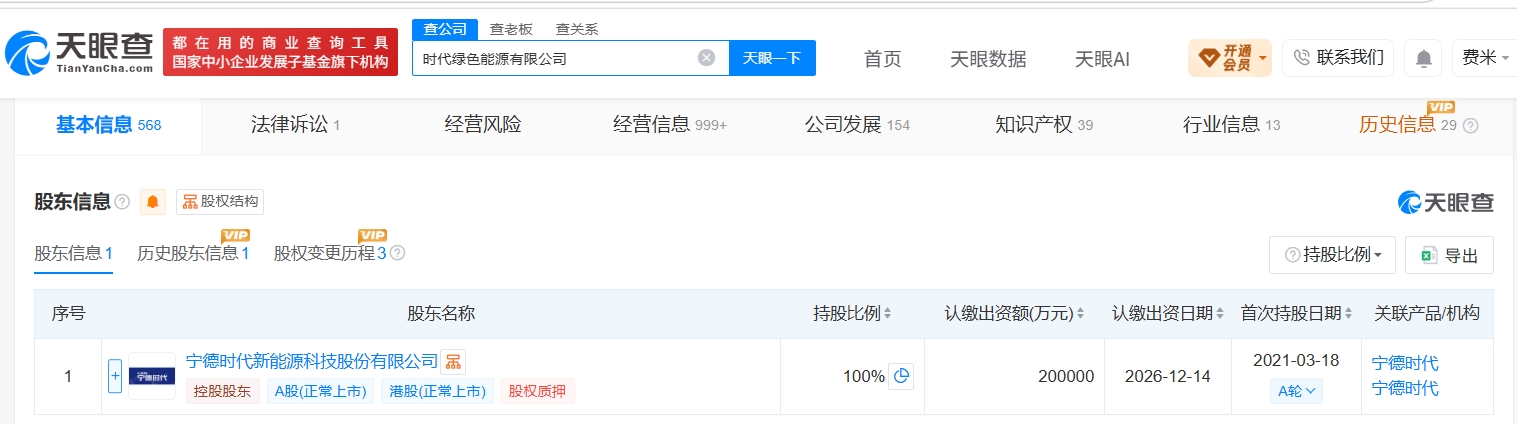
Task: Click the 天眼一下 search button
Action: [772, 58]
